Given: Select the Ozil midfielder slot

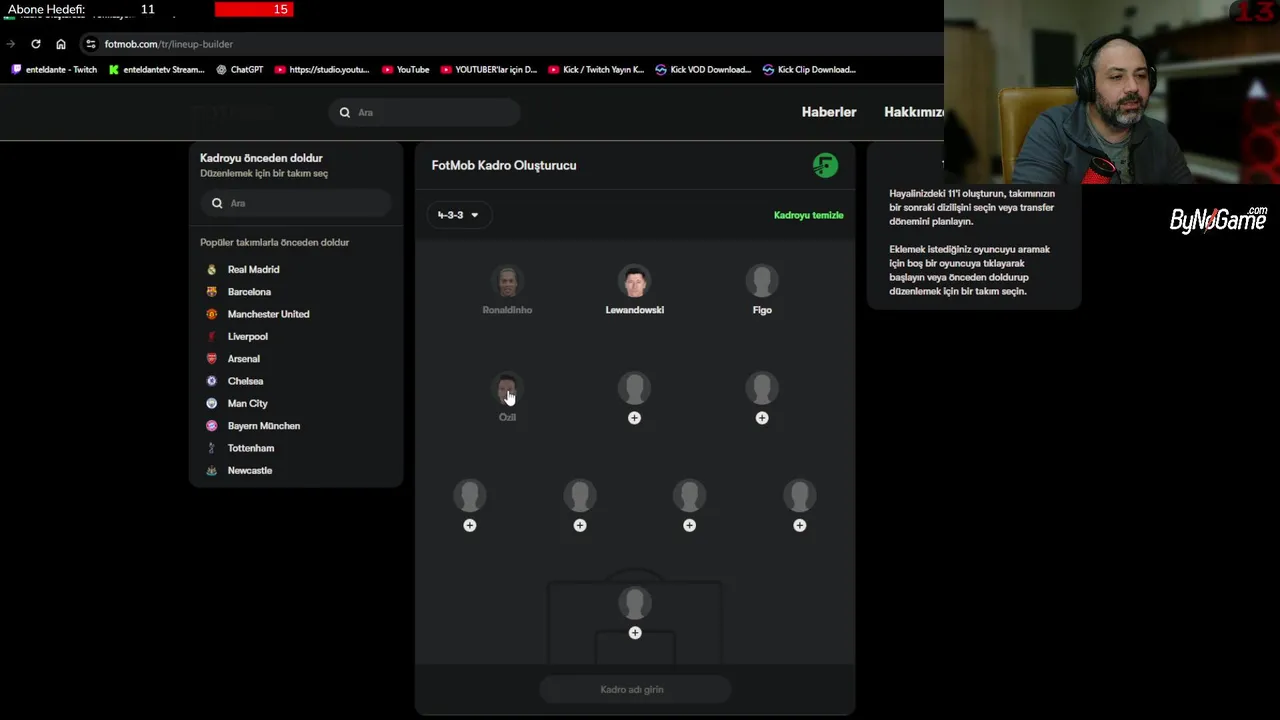Looking at the screenshot, I should pos(507,397).
